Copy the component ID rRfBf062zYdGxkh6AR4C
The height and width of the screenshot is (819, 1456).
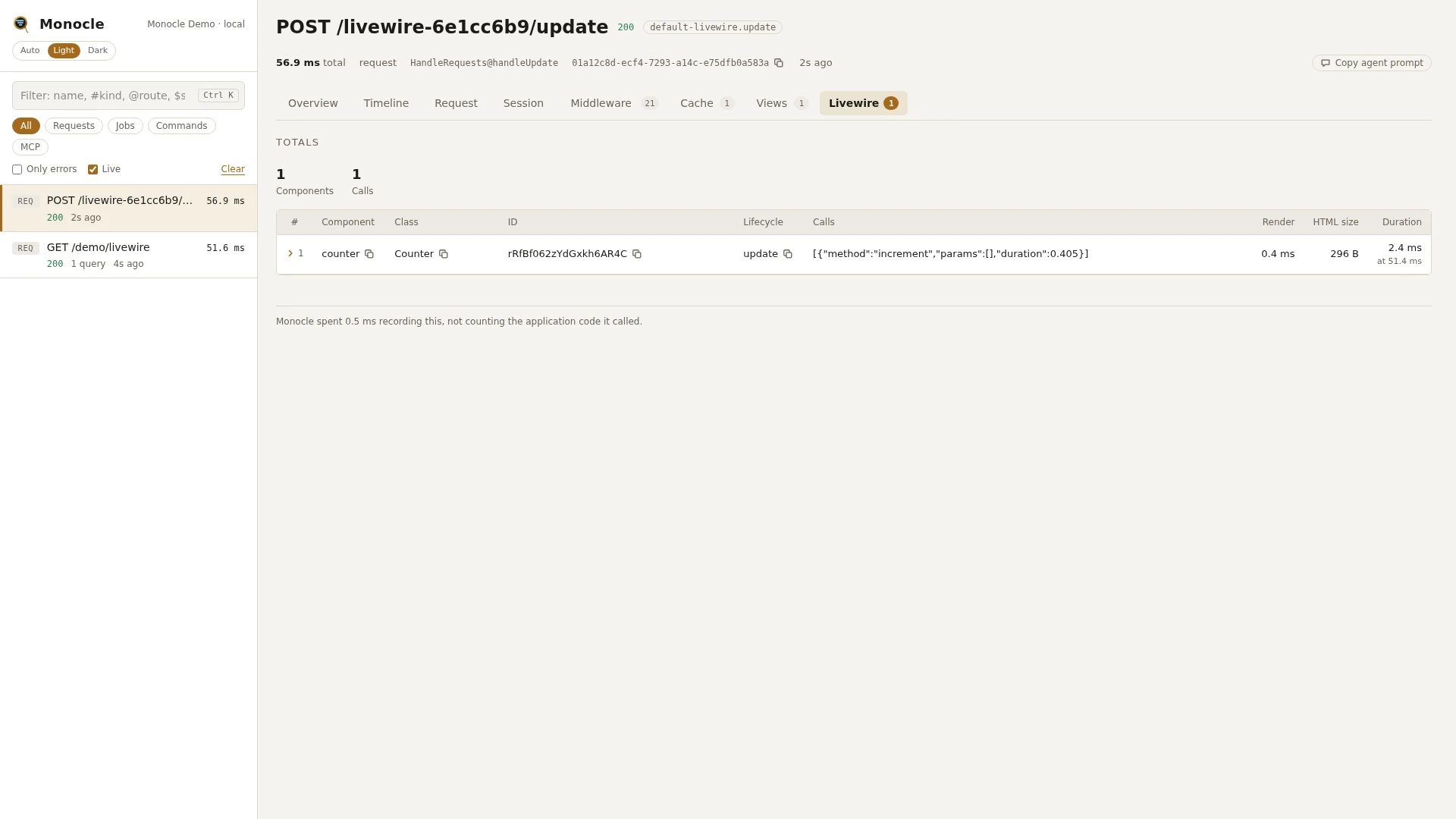pos(637,254)
